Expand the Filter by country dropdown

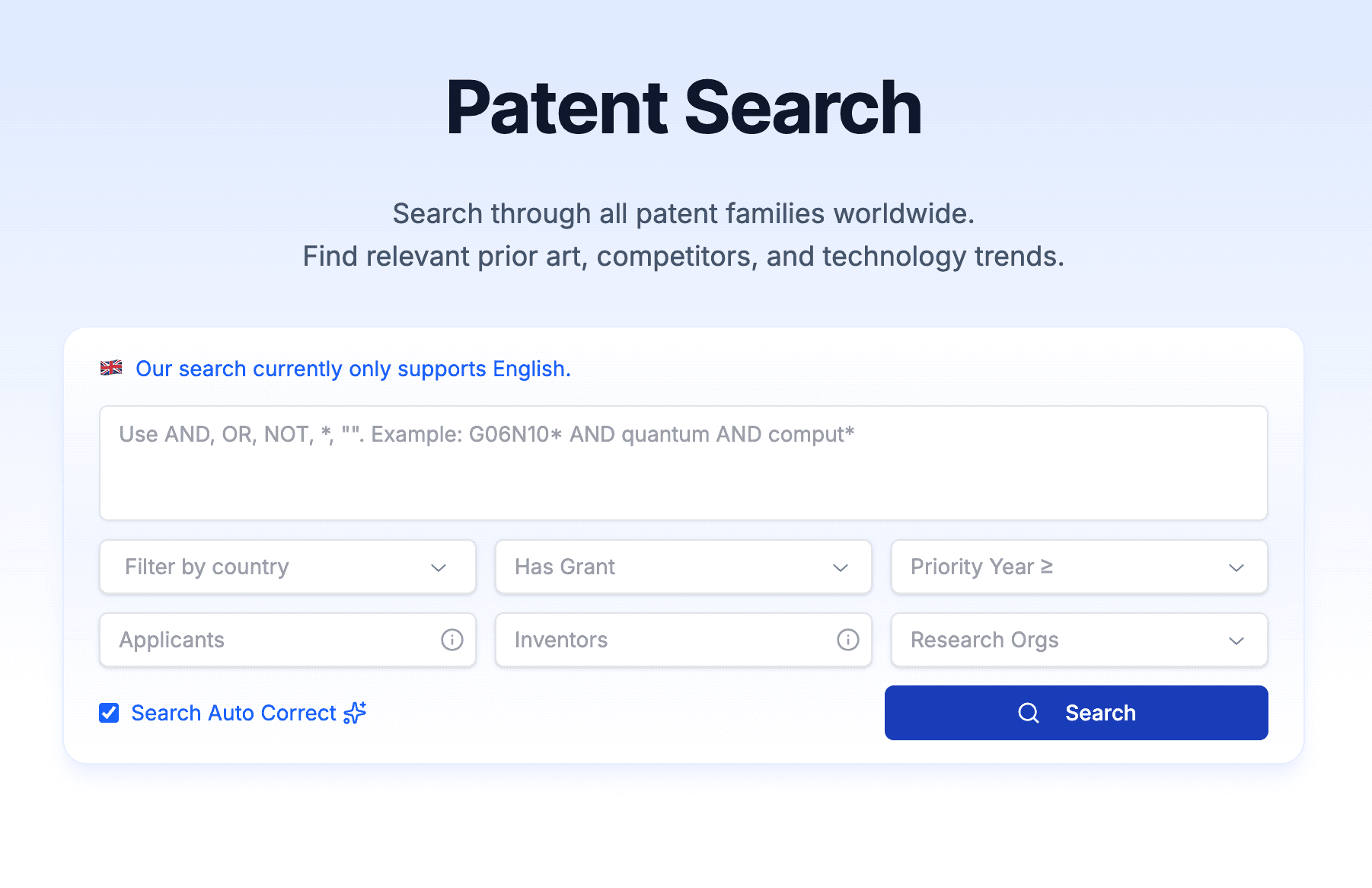(x=286, y=567)
